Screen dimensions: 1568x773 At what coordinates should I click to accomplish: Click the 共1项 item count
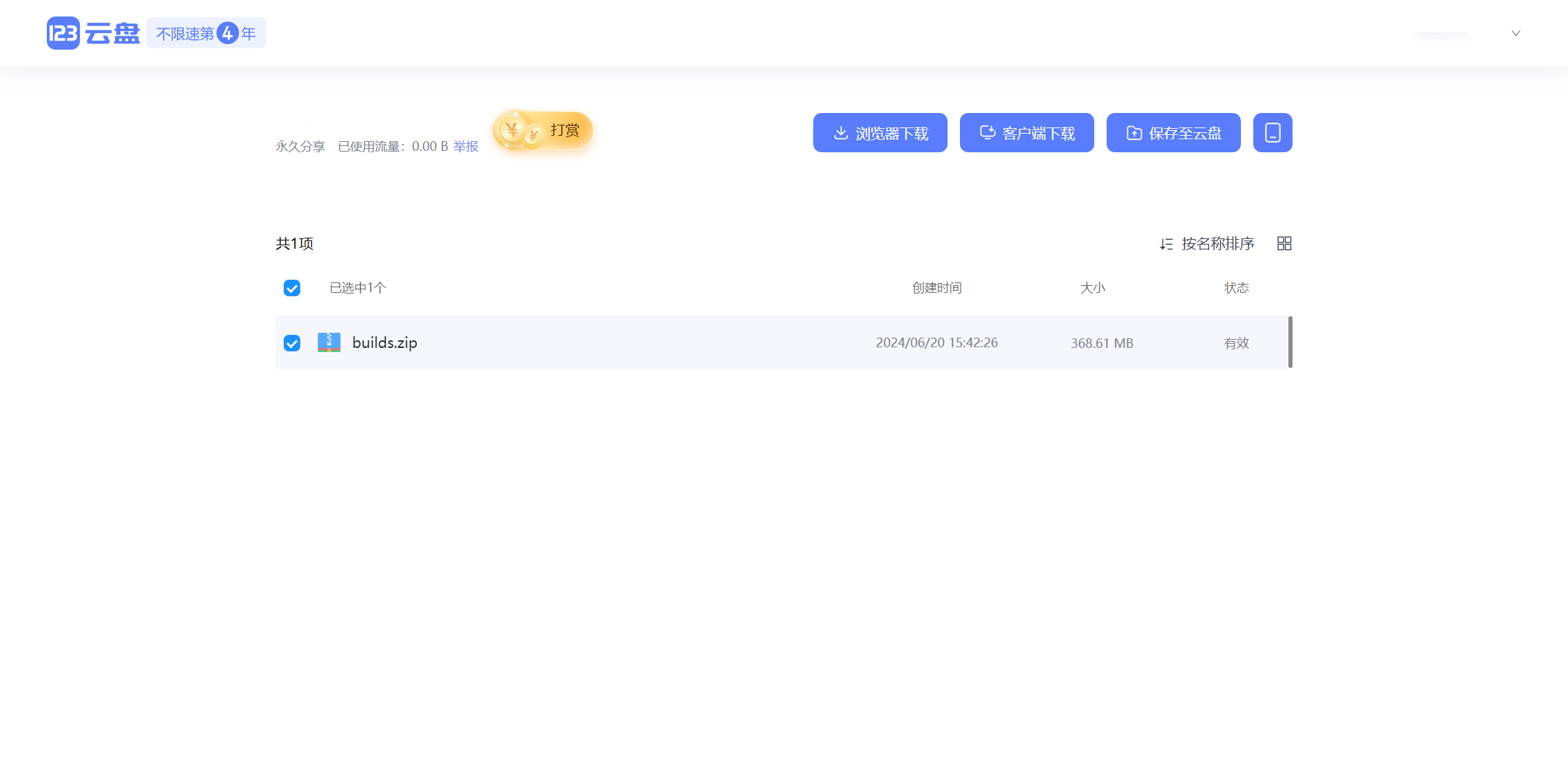tap(295, 244)
